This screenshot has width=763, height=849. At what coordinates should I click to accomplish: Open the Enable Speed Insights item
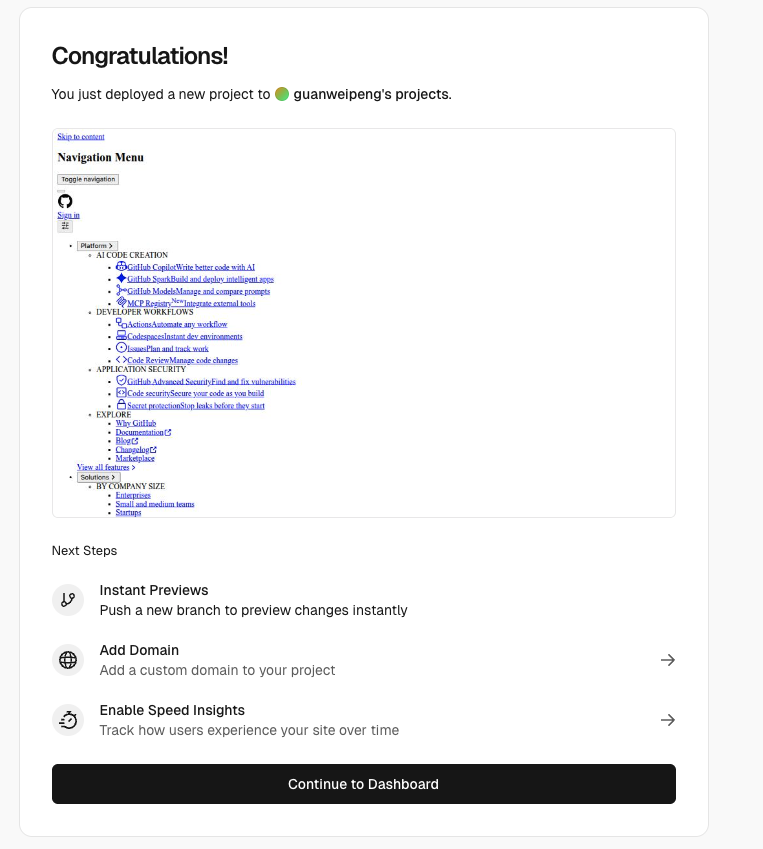[172, 710]
